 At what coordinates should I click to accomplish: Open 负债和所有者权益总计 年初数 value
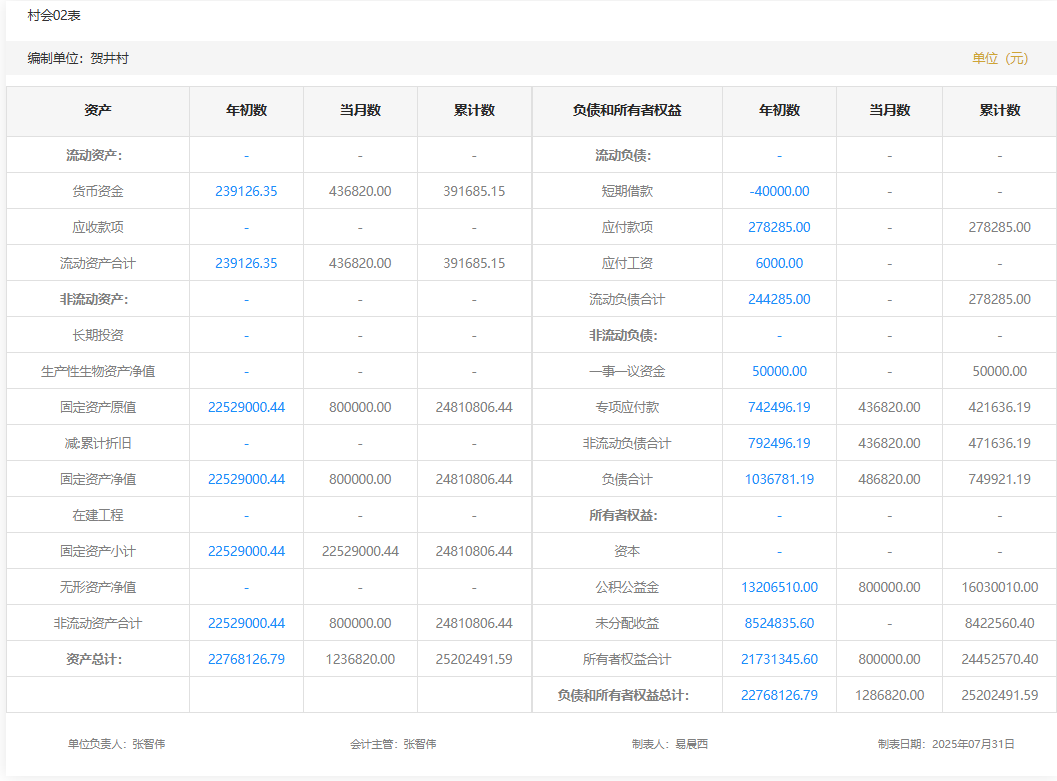point(779,695)
